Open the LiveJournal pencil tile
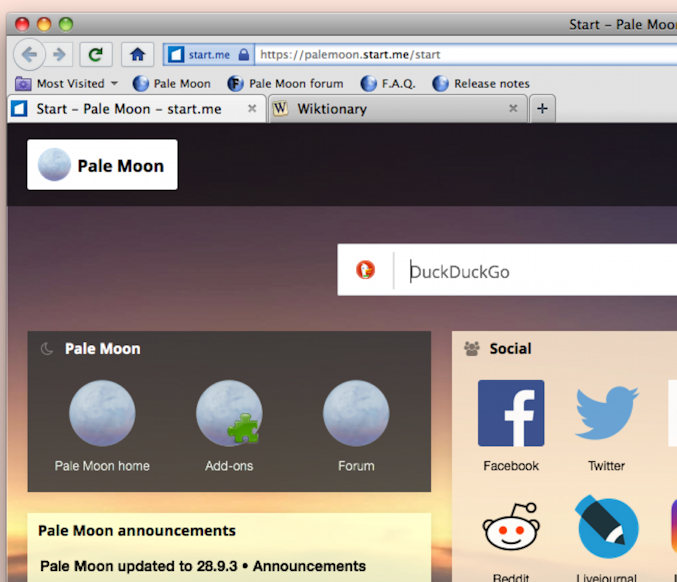 pos(606,539)
